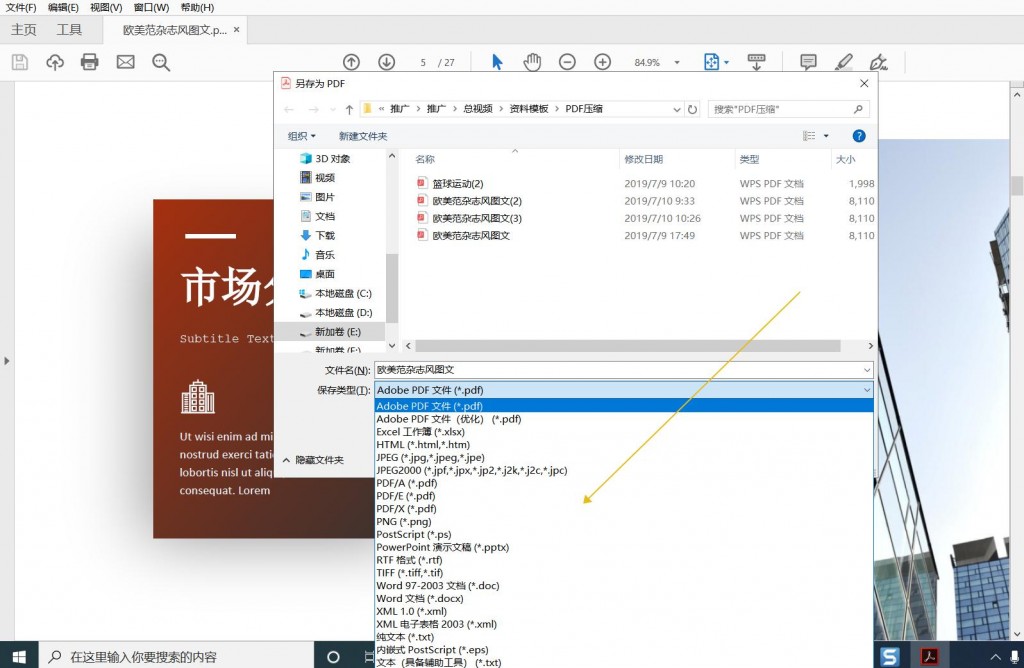Select file 欧美范杂志风图文(3)
Viewport: 1024px width, 668px height.
[477, 218]
